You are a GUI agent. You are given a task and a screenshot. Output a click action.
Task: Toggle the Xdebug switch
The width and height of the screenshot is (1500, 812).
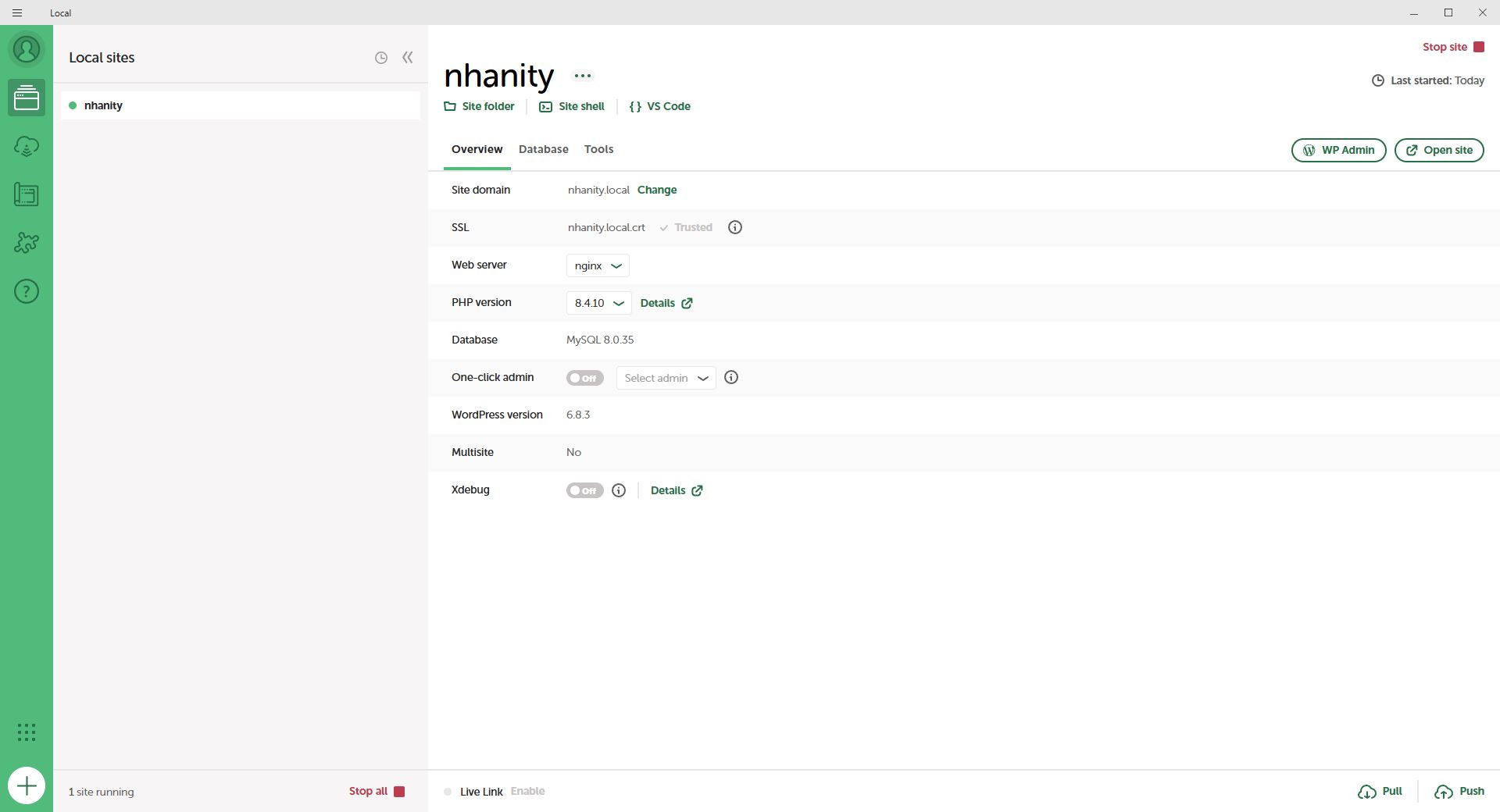[x=585, y=490]
